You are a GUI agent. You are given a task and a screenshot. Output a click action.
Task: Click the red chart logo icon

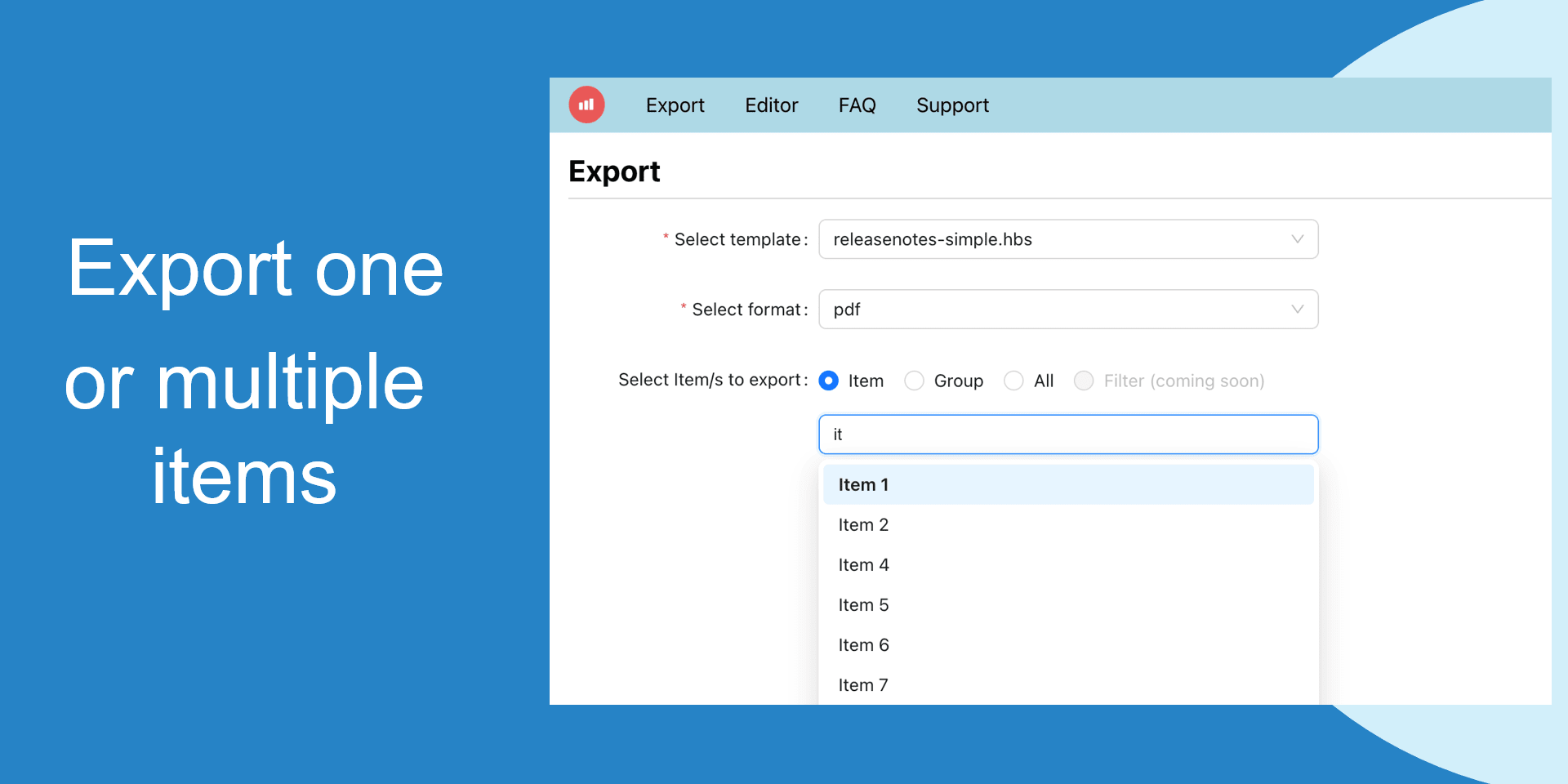point(586,105)
